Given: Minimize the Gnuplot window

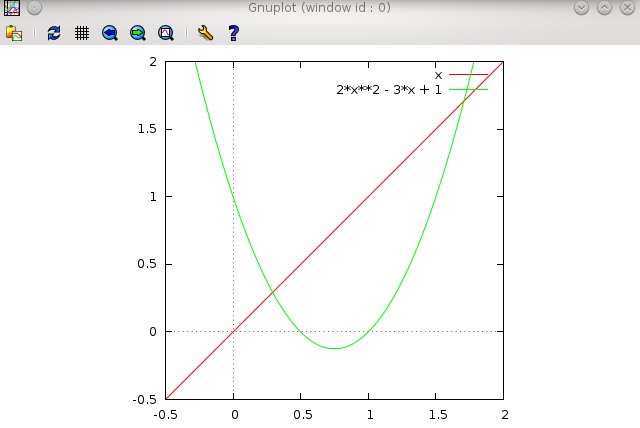Looking at the screenshot, I should pyautogui.click(x=584, y=9).
